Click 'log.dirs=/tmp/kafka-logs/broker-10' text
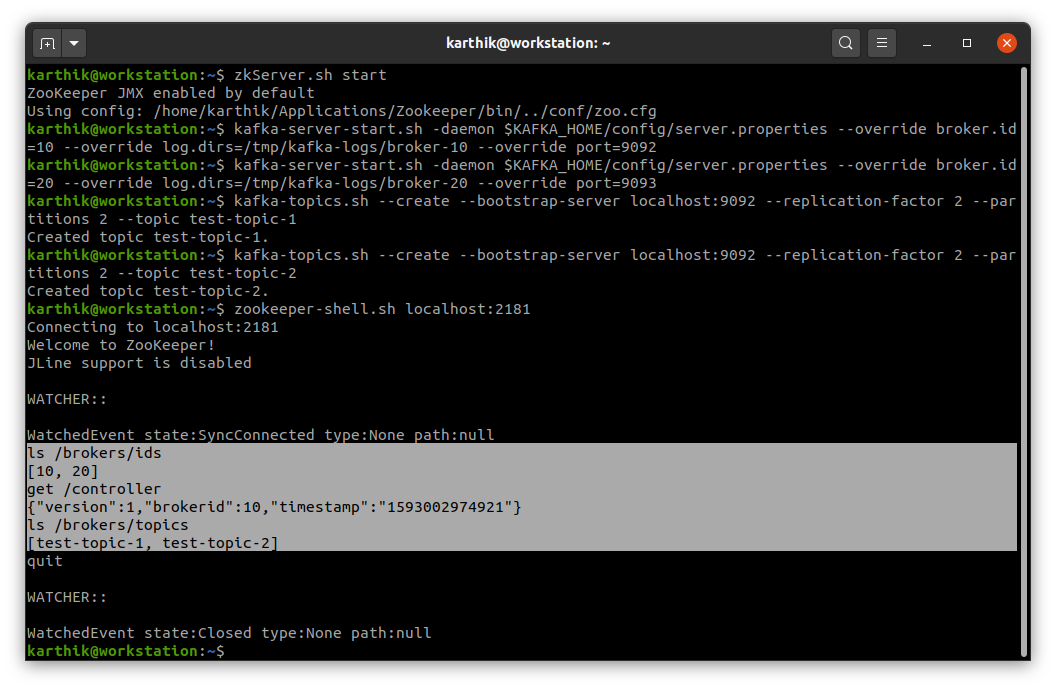Screen dimensions: 1056x689 coord(315,147)
